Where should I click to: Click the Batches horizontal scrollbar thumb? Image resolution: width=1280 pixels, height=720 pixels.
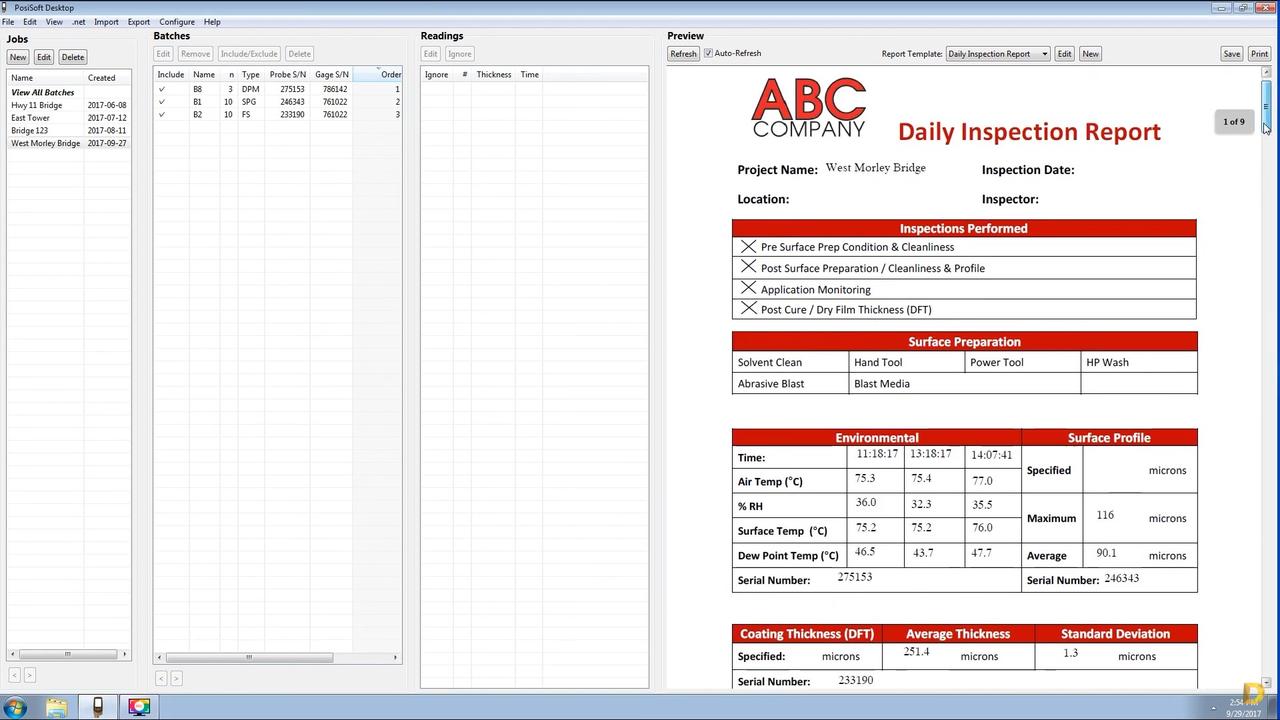249,657
